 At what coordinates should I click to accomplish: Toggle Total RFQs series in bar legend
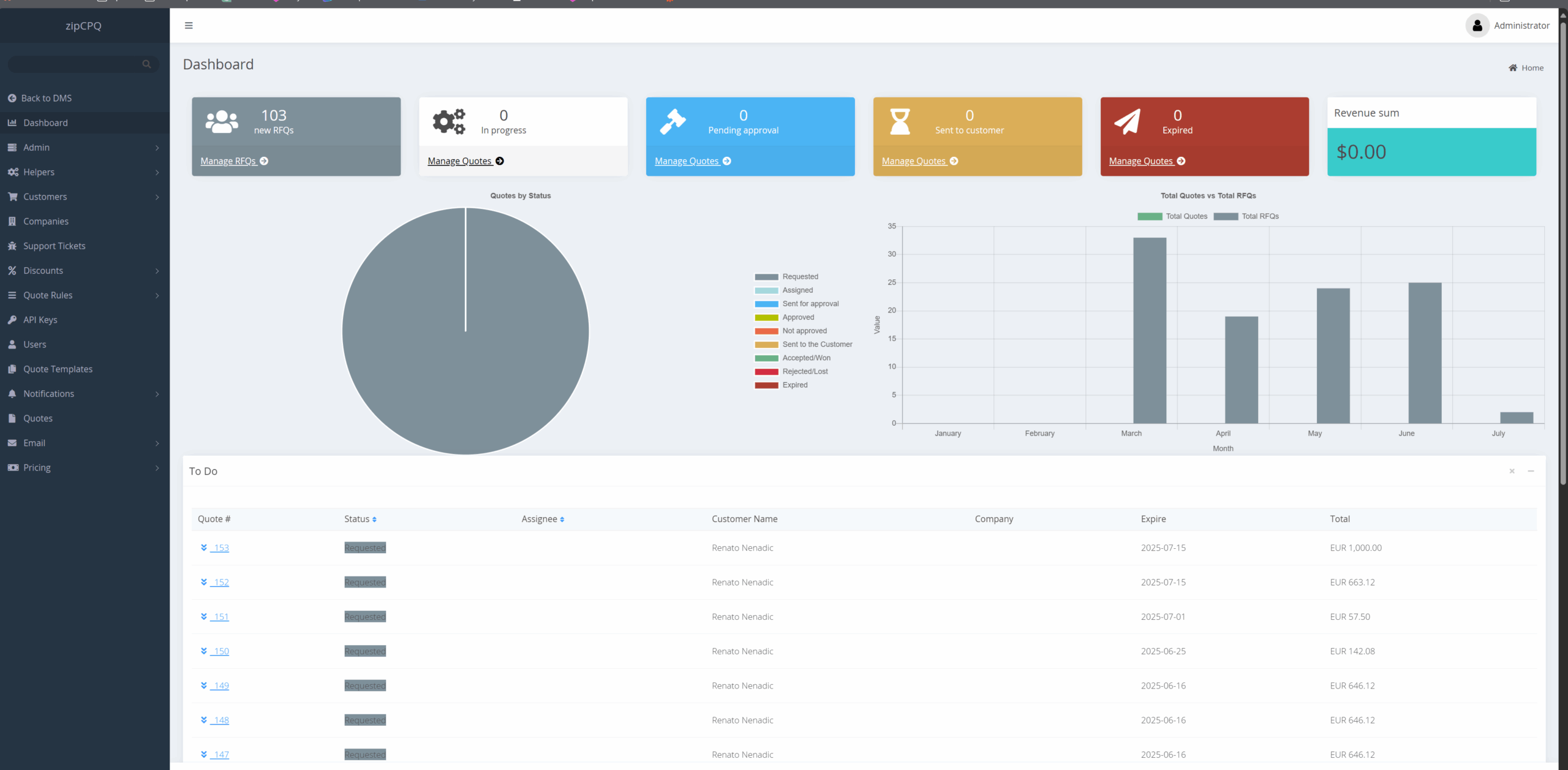point(1259,216)
